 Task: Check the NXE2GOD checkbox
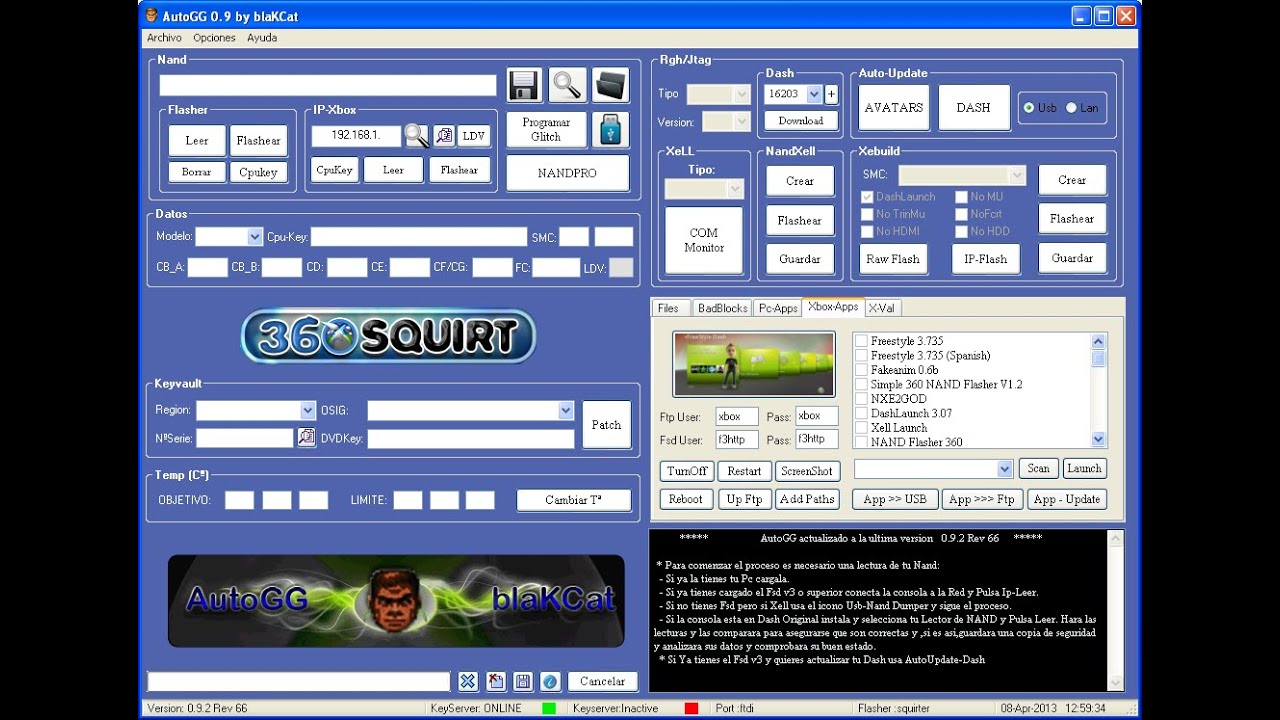[x=861, y=399]
